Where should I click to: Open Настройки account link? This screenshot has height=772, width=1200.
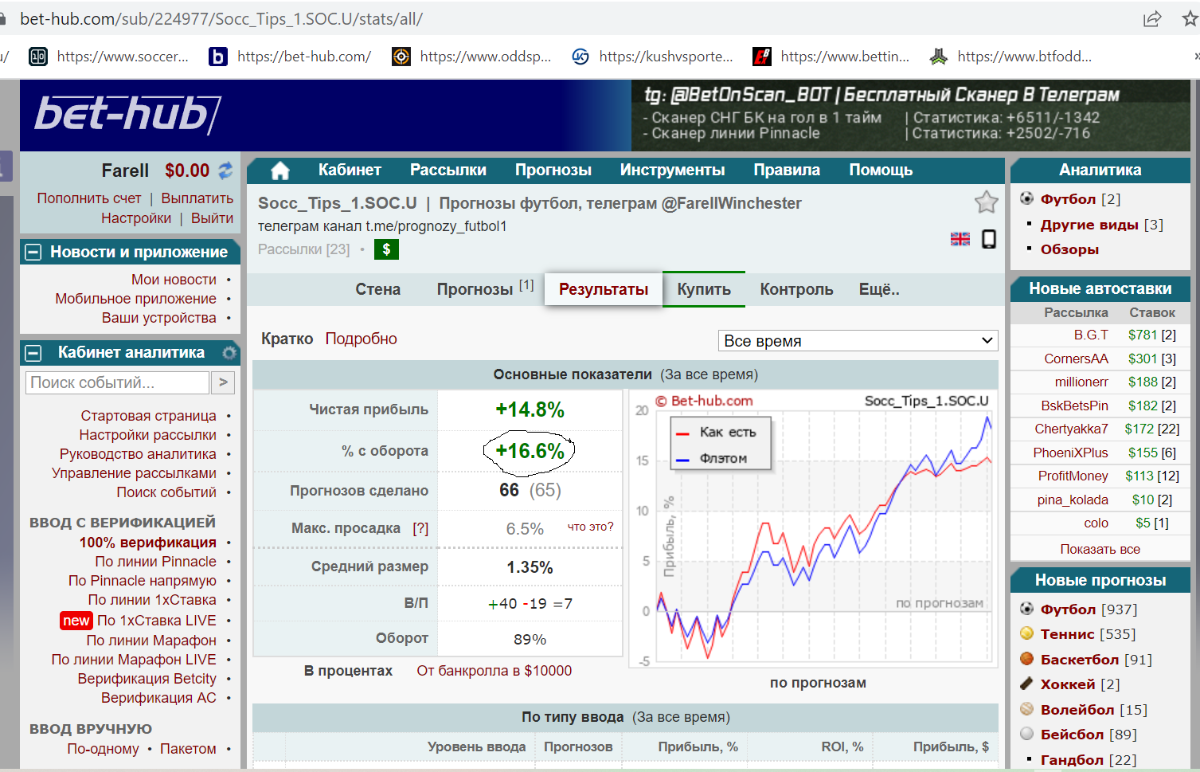tap(136, 218)
